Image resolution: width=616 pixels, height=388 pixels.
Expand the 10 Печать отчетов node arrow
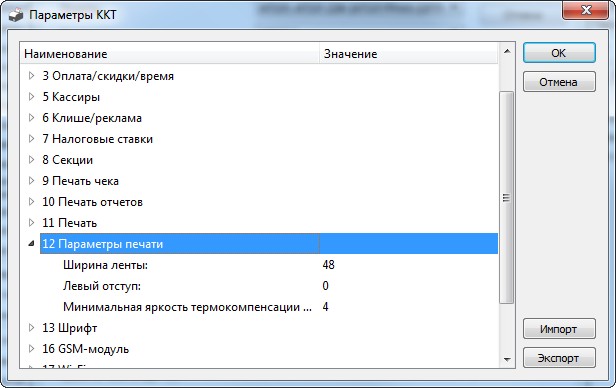[31, 202]
